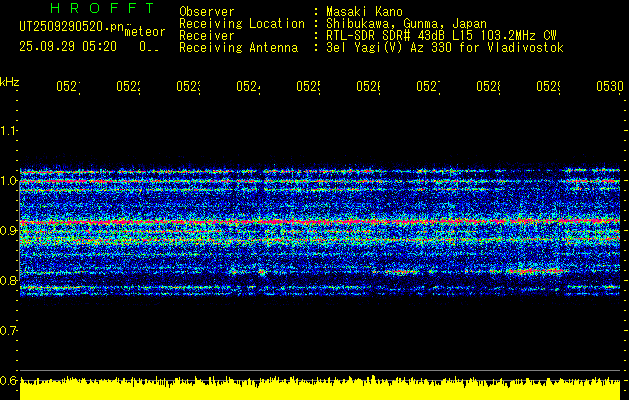
Task: Click the 0526 time marker
Action: pyautogui.click(x=369, y=86)
